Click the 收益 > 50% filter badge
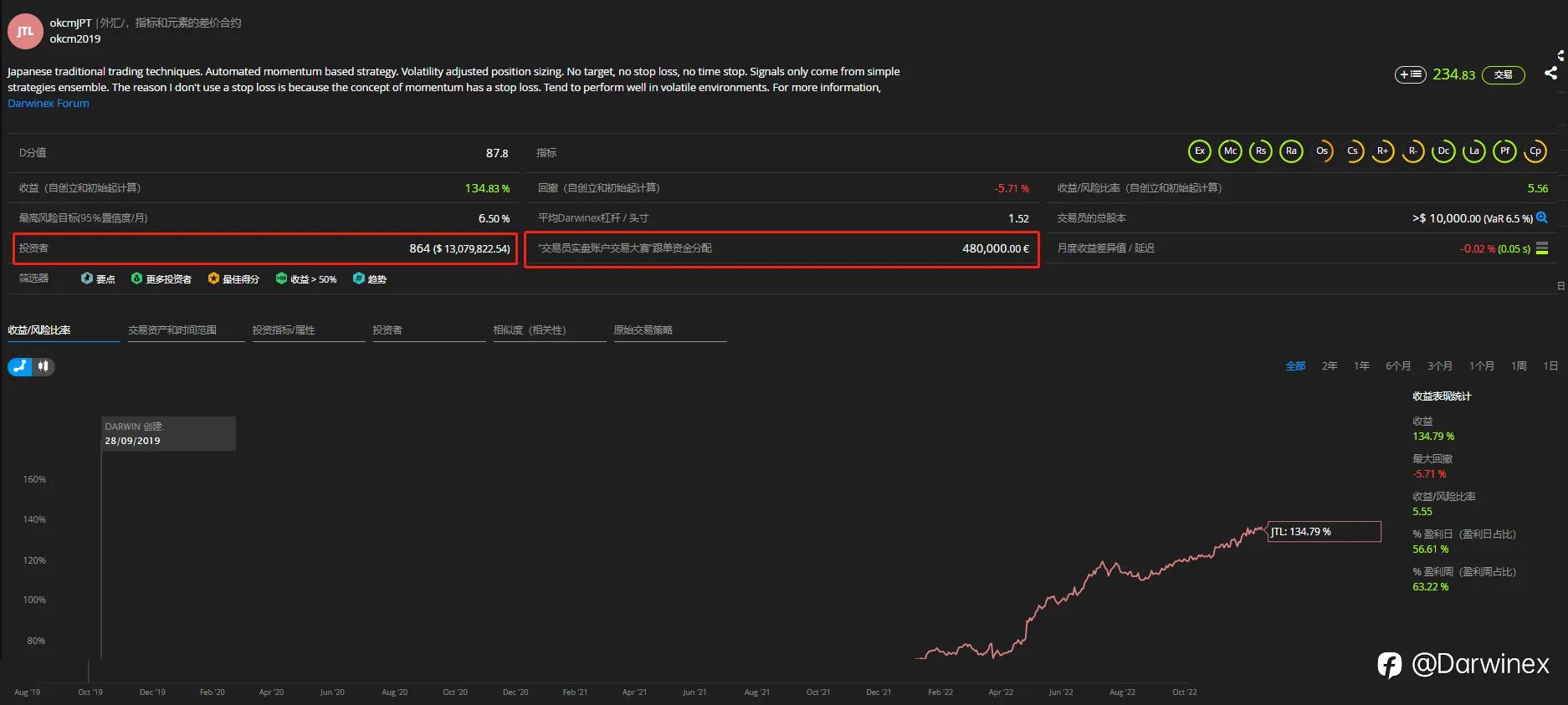 click(x=306, y=278)
